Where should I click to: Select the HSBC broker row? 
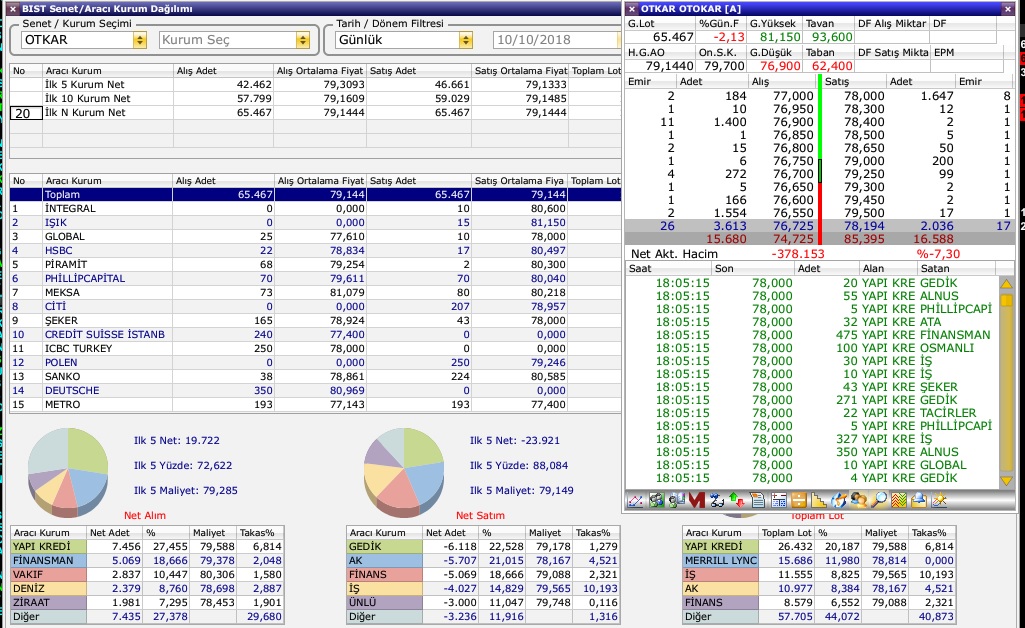[x=315, y=250]
